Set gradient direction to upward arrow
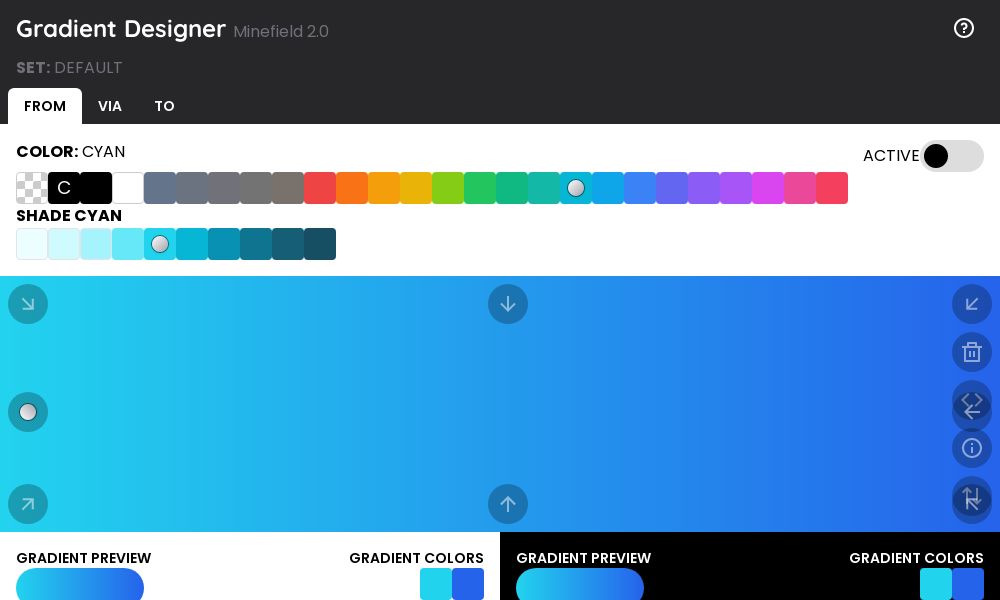 click(508, 504)
